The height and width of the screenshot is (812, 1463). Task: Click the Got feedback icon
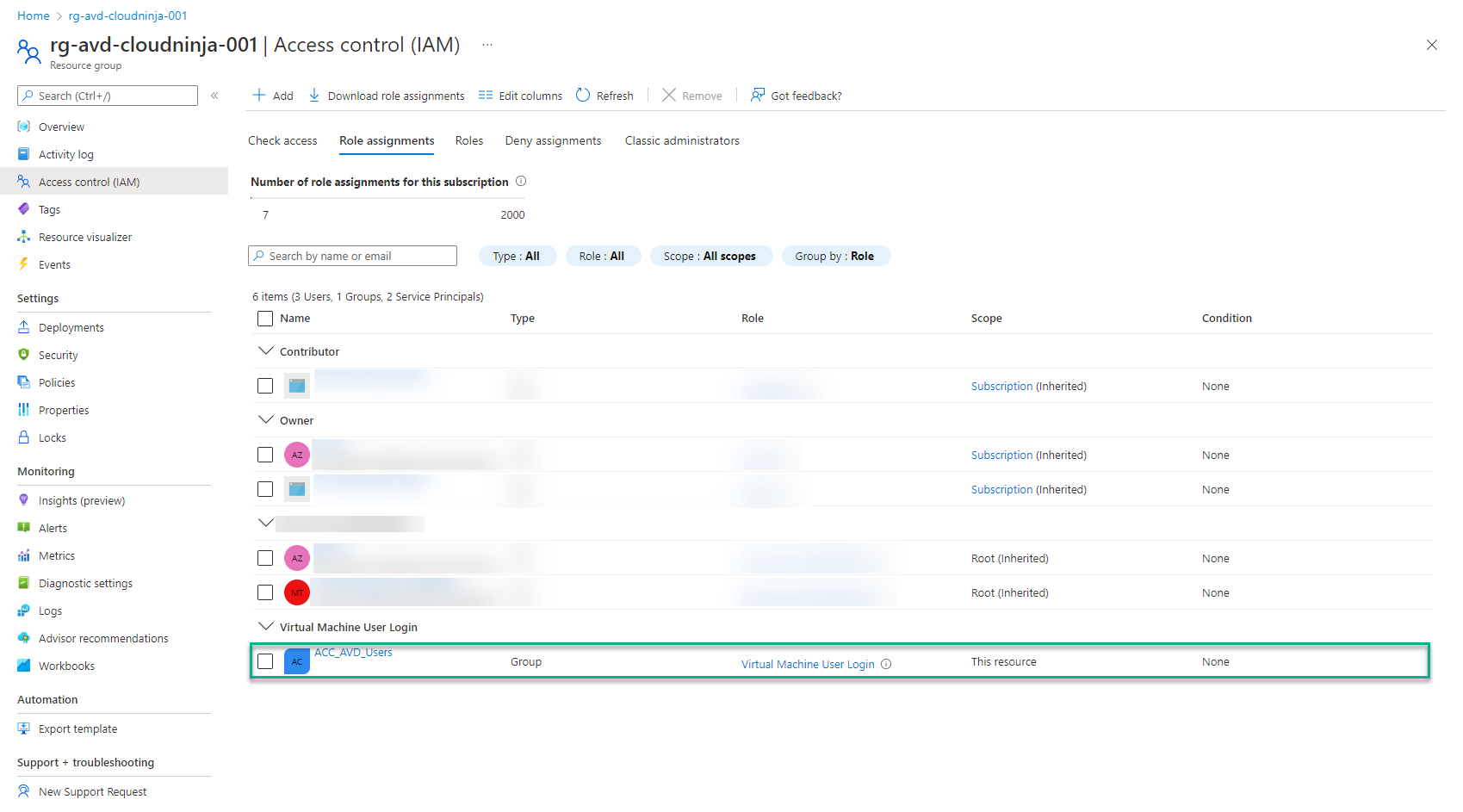point(757,95)
